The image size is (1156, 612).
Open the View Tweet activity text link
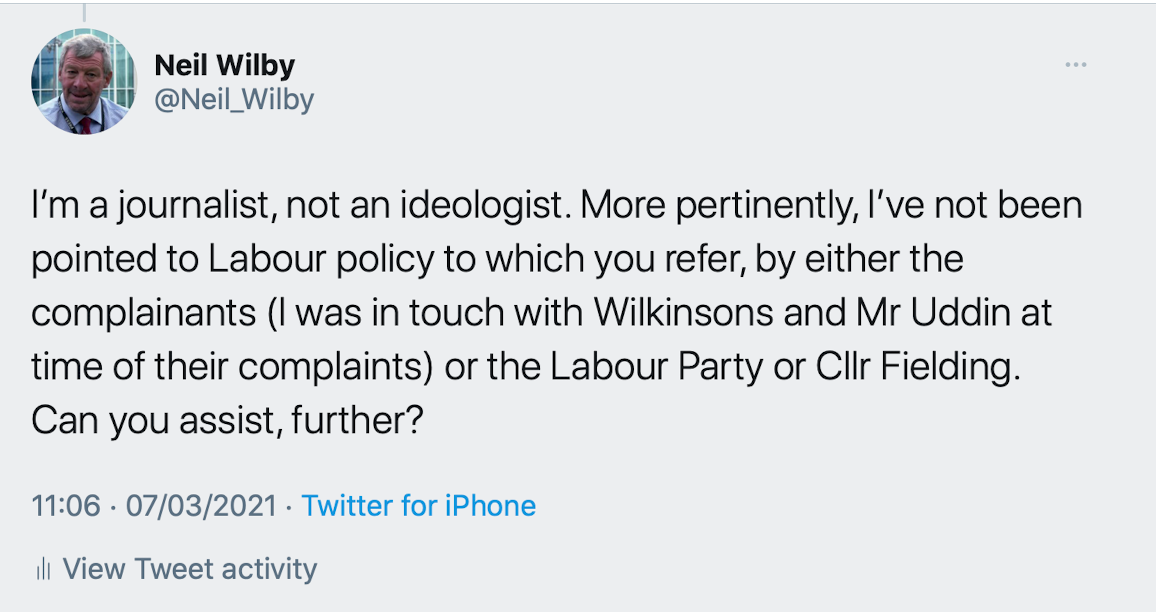189,569
